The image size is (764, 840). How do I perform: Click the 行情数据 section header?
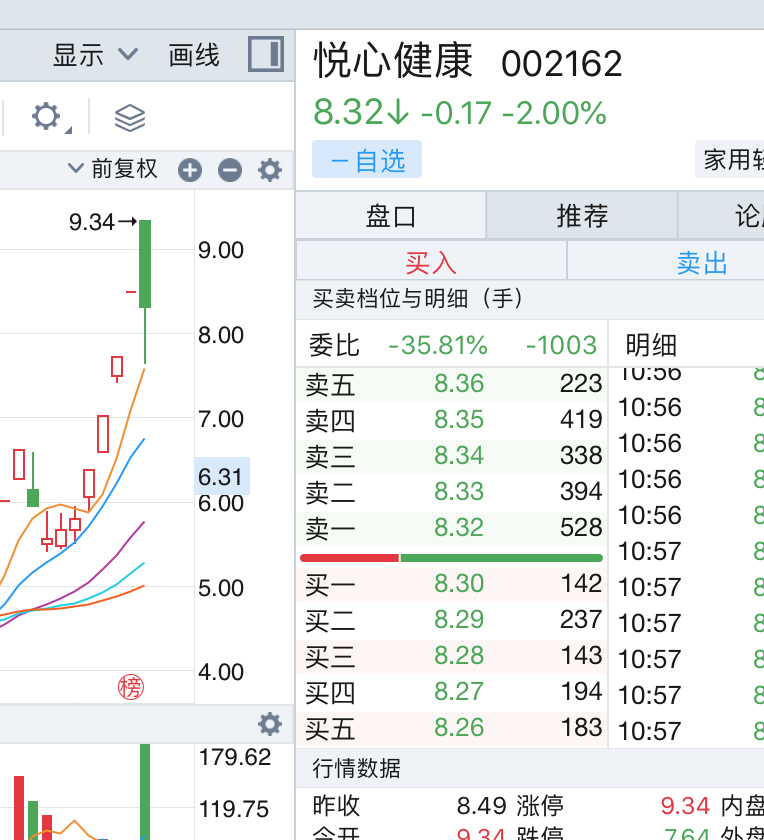point(356,768)
